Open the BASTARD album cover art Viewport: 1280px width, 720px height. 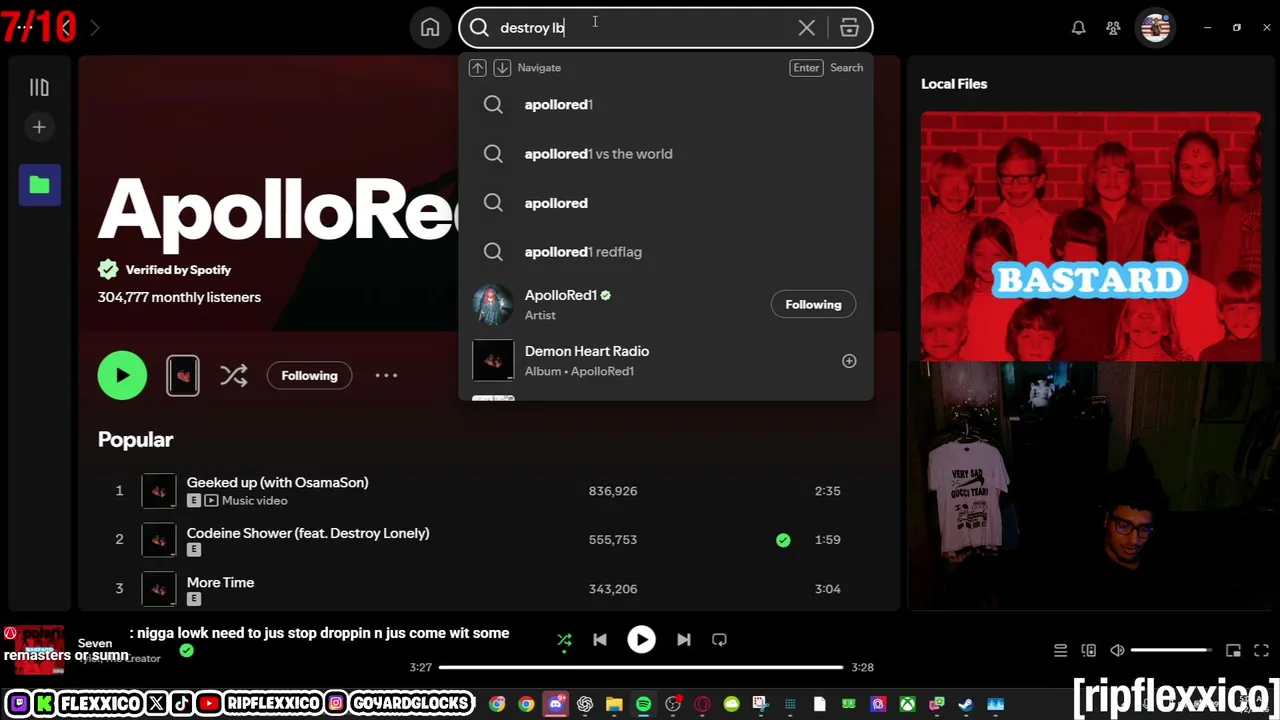tap(1091, 235)
